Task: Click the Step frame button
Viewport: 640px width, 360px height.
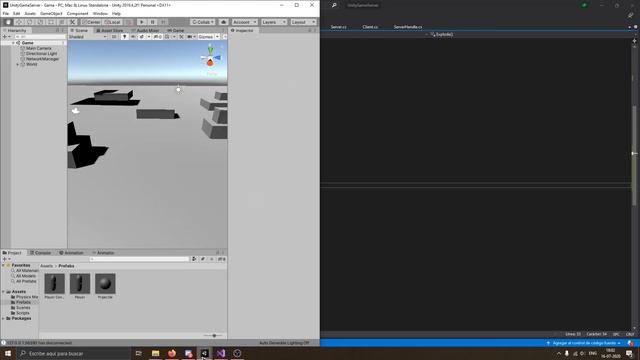Action: [163, 22]
